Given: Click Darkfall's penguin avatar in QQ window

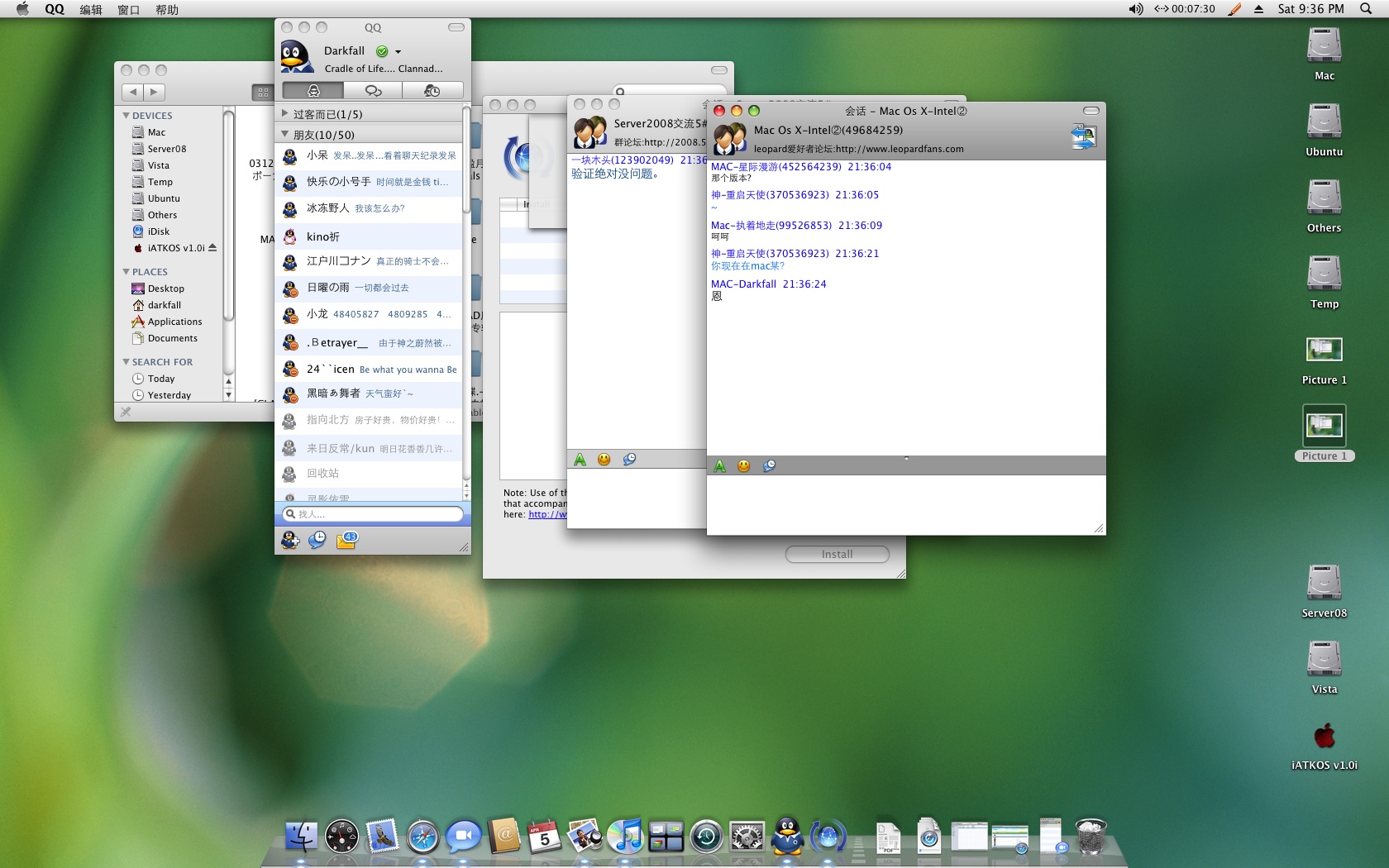Looking at the screenshot, I should [296, 57].
